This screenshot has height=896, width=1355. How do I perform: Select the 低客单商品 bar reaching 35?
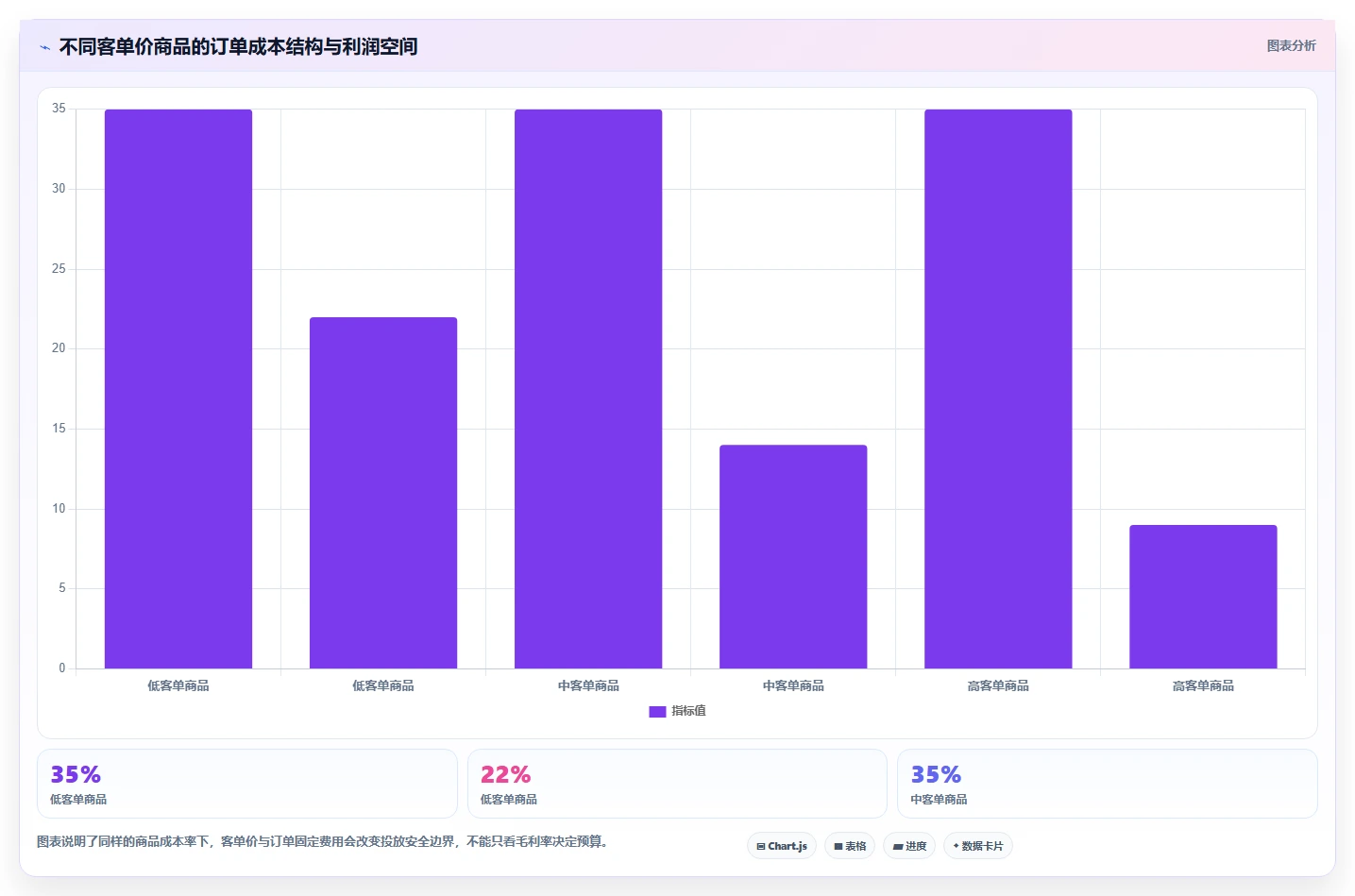coord(178,389)
